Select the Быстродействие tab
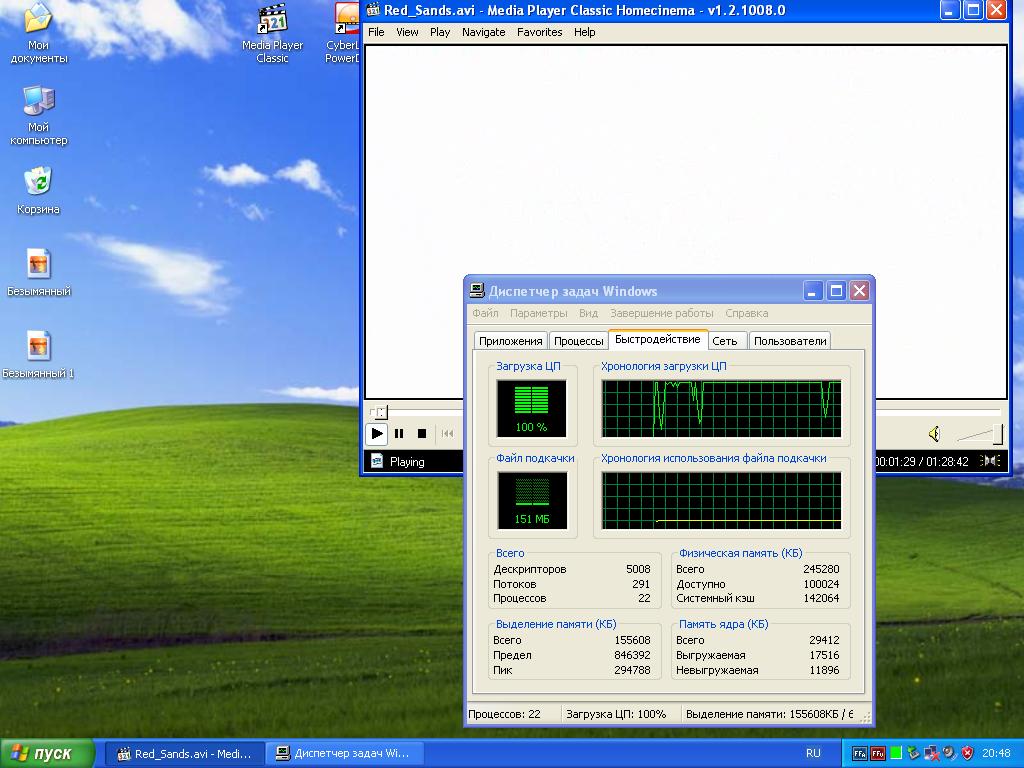 tap(658, 340)
